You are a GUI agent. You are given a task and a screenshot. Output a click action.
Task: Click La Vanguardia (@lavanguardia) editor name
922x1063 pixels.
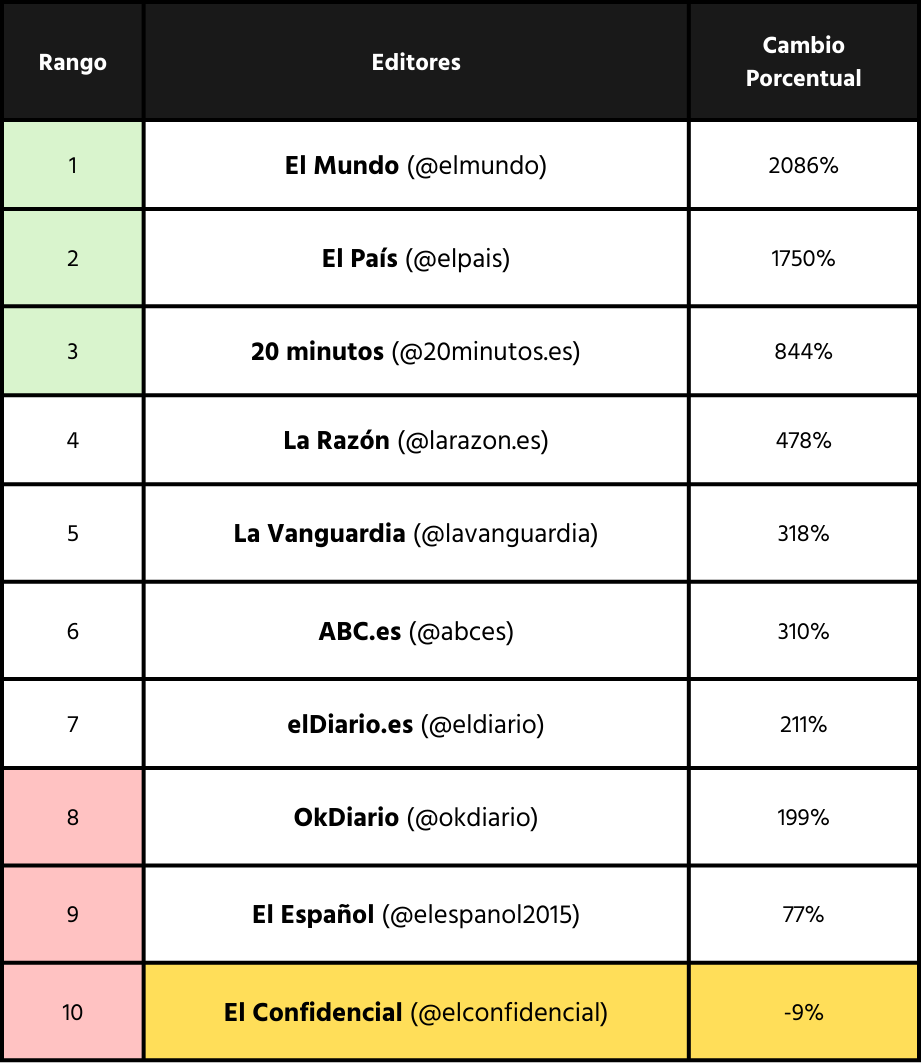(x=416, y=534)
